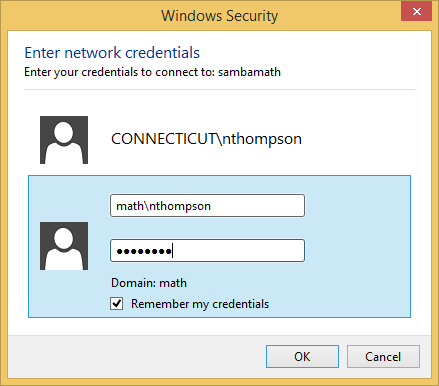This screenshot has height=386, width=439.
Task: Select the CONNECTICUT\nthompson account name
Action: (x=206, y=139)
